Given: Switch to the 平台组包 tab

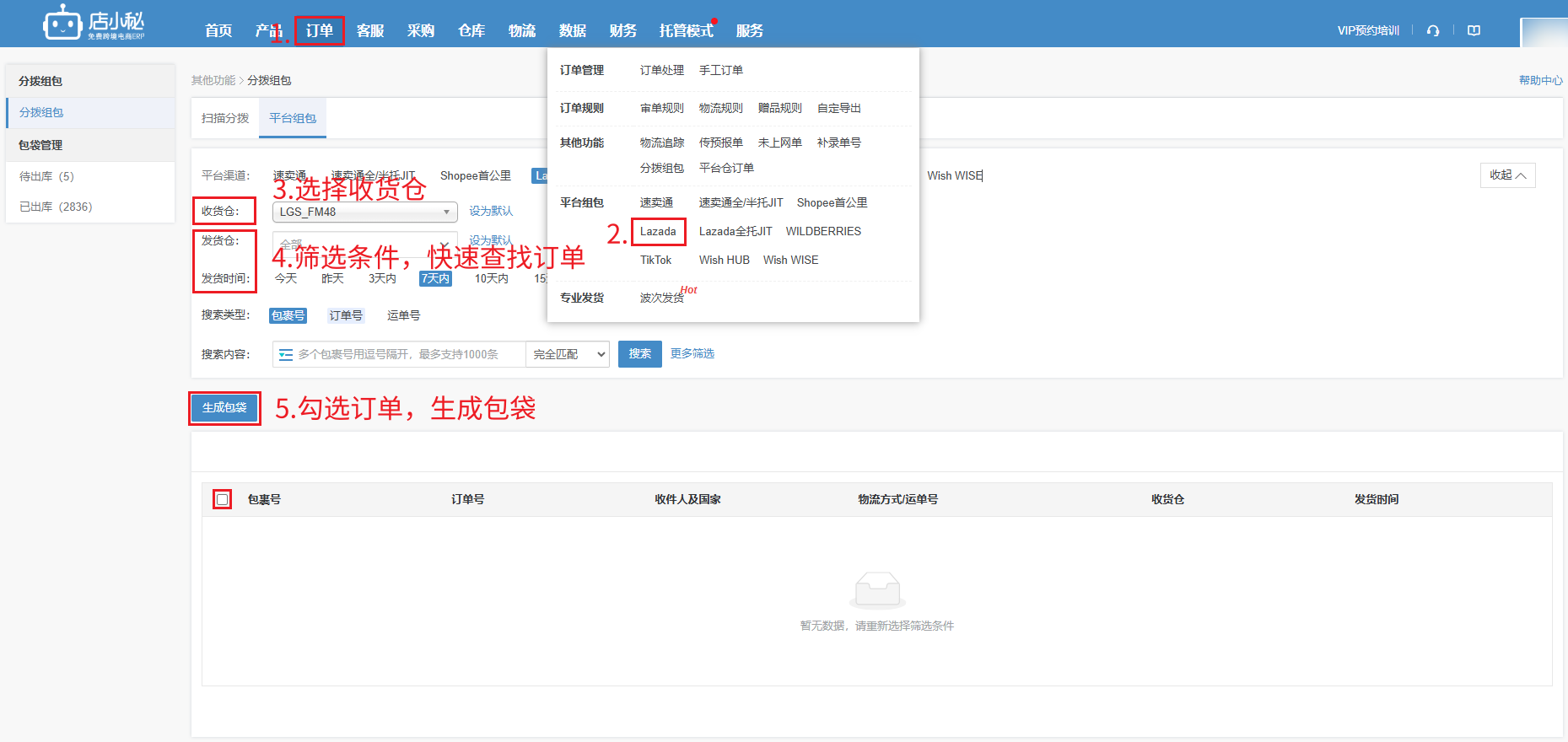Looking at the screenshot, I should pyautogui.click(x=293, y=118).
